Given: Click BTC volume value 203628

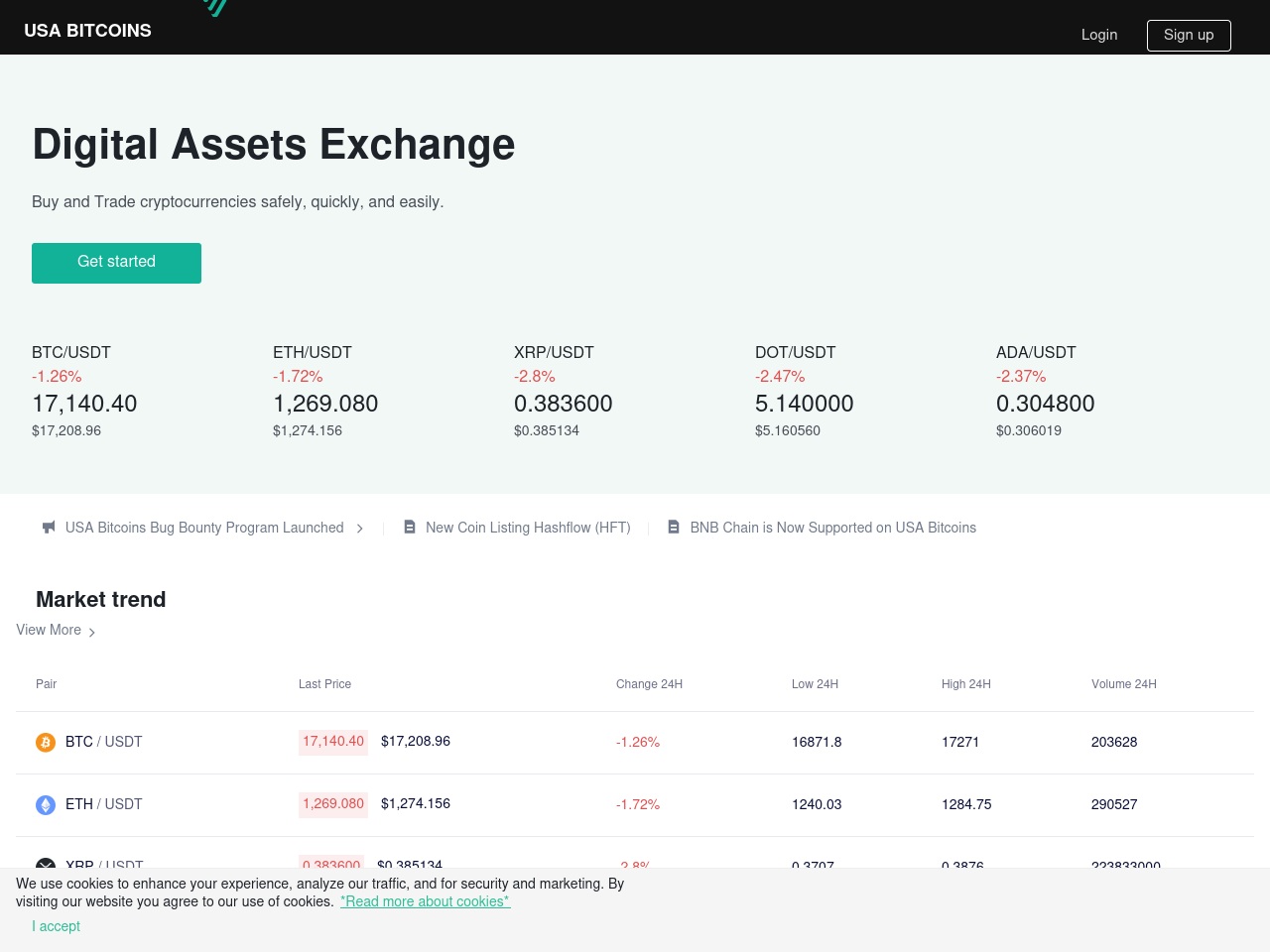Looking at the screenshot, I should point(1114,743).
